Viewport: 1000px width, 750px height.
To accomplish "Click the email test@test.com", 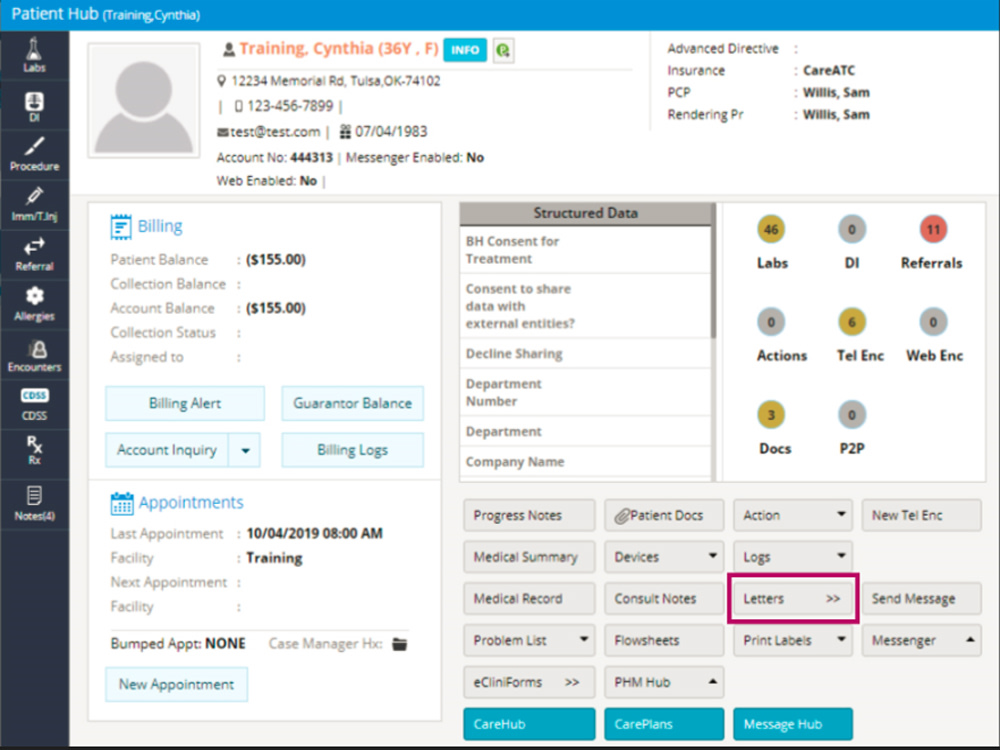I will click(x=275, y=132).
